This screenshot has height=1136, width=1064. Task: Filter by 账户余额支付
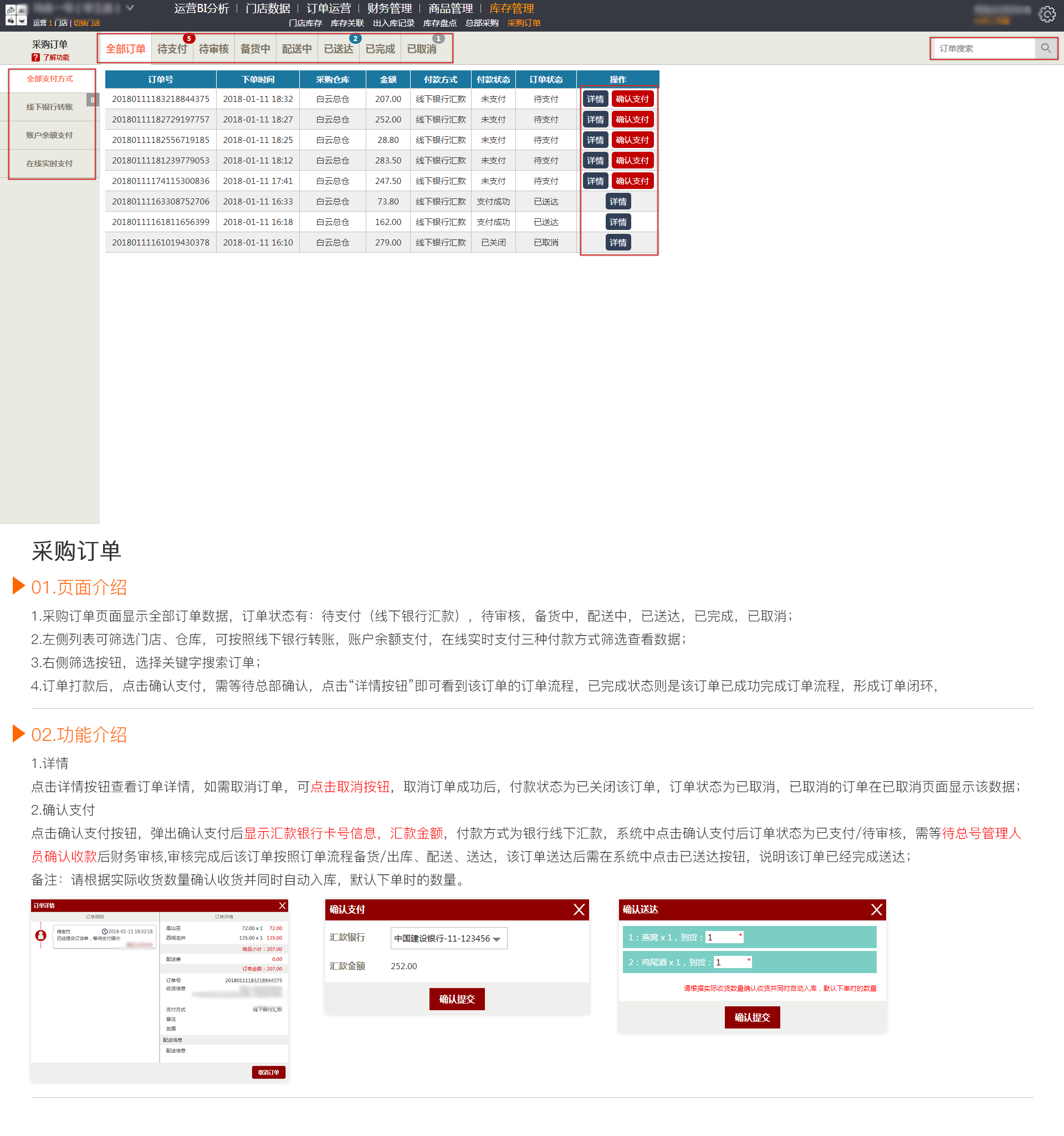click(50, 135)
